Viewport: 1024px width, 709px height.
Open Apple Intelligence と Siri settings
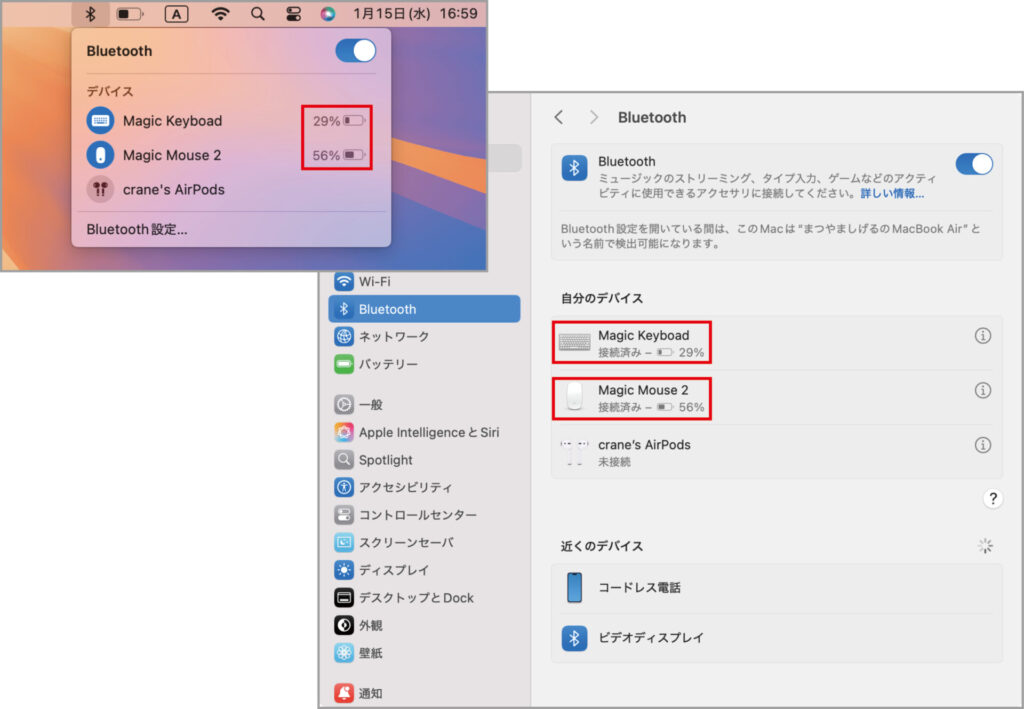click(424, 432)
